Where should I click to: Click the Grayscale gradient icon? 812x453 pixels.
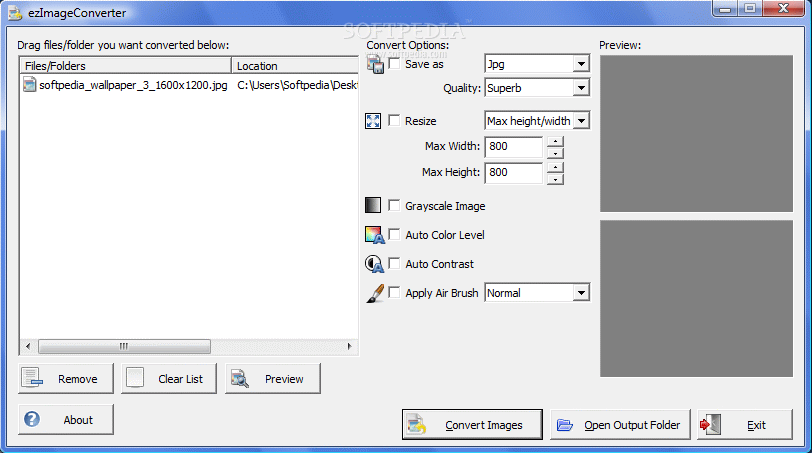373,205
